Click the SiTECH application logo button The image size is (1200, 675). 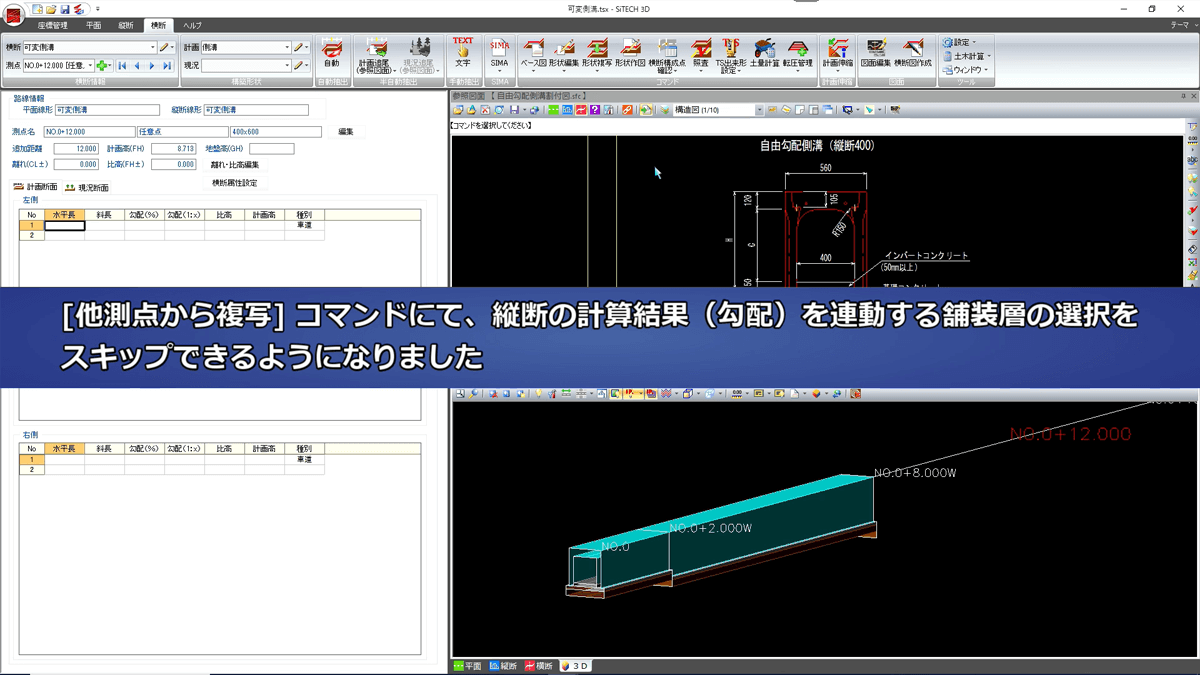13,14
